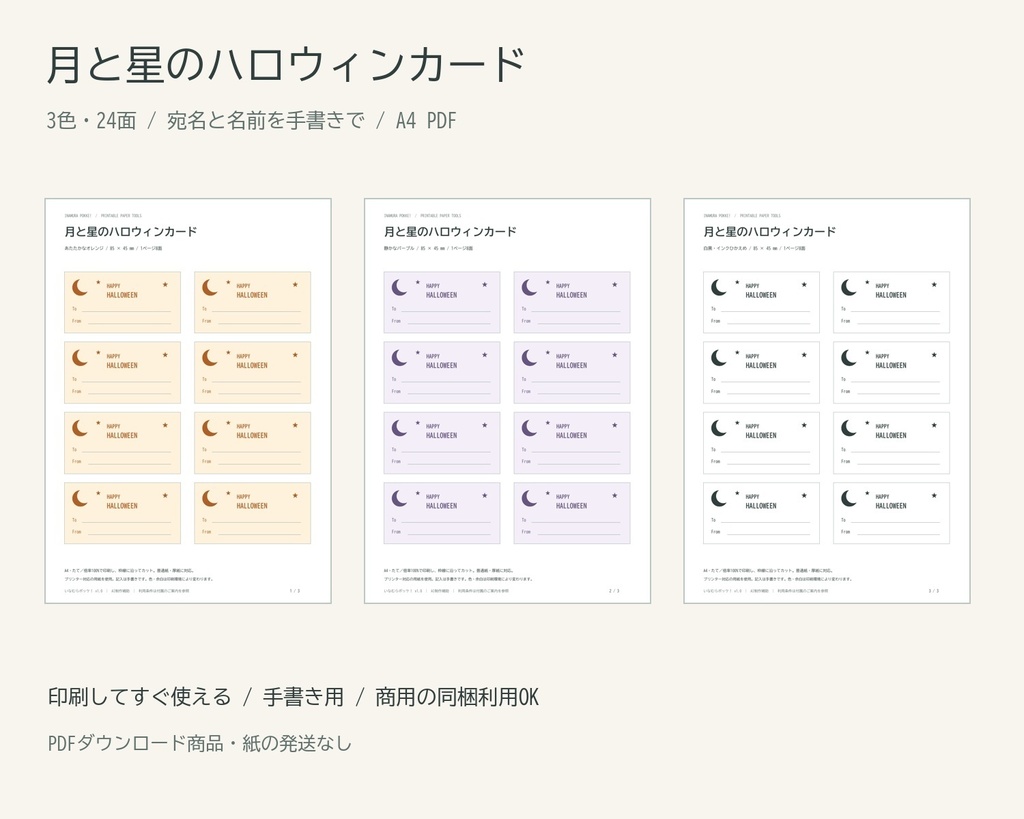Viewport: 1024px width, 819px height.
Task: Click the title inside the purple sheet preview
Action: (x=450, y=232)
